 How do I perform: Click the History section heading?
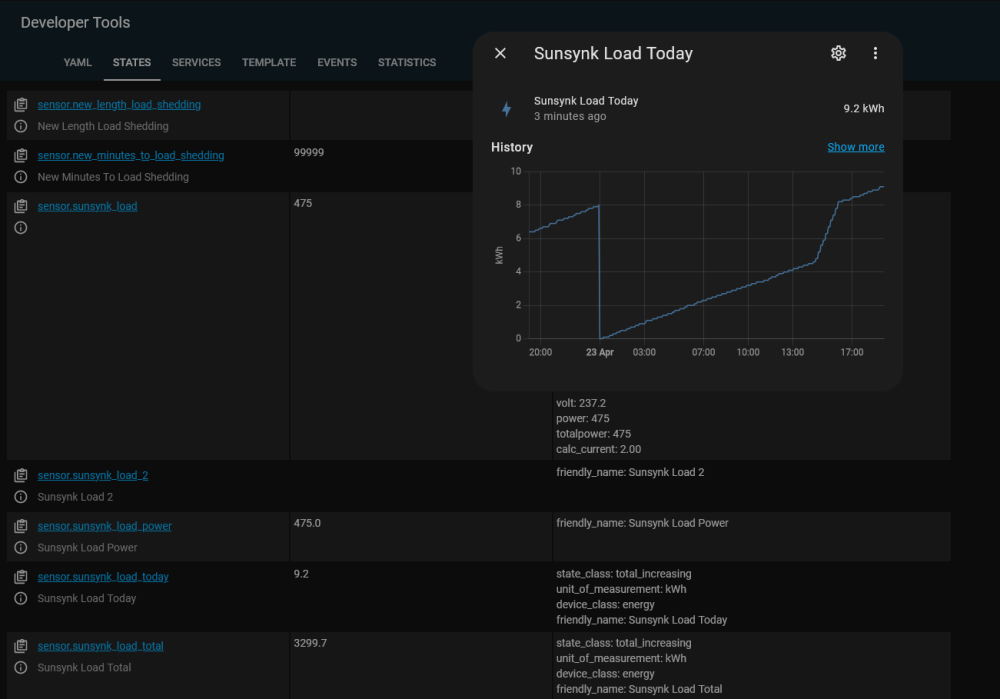511,147
